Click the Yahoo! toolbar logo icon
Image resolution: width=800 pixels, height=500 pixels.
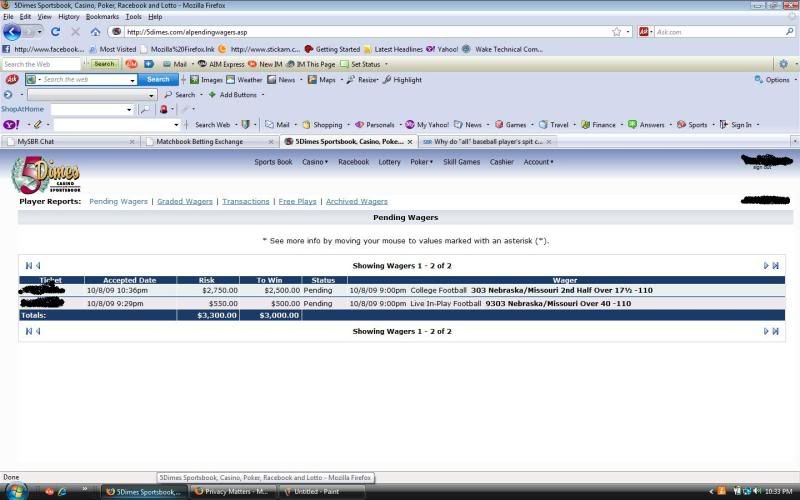11,125
